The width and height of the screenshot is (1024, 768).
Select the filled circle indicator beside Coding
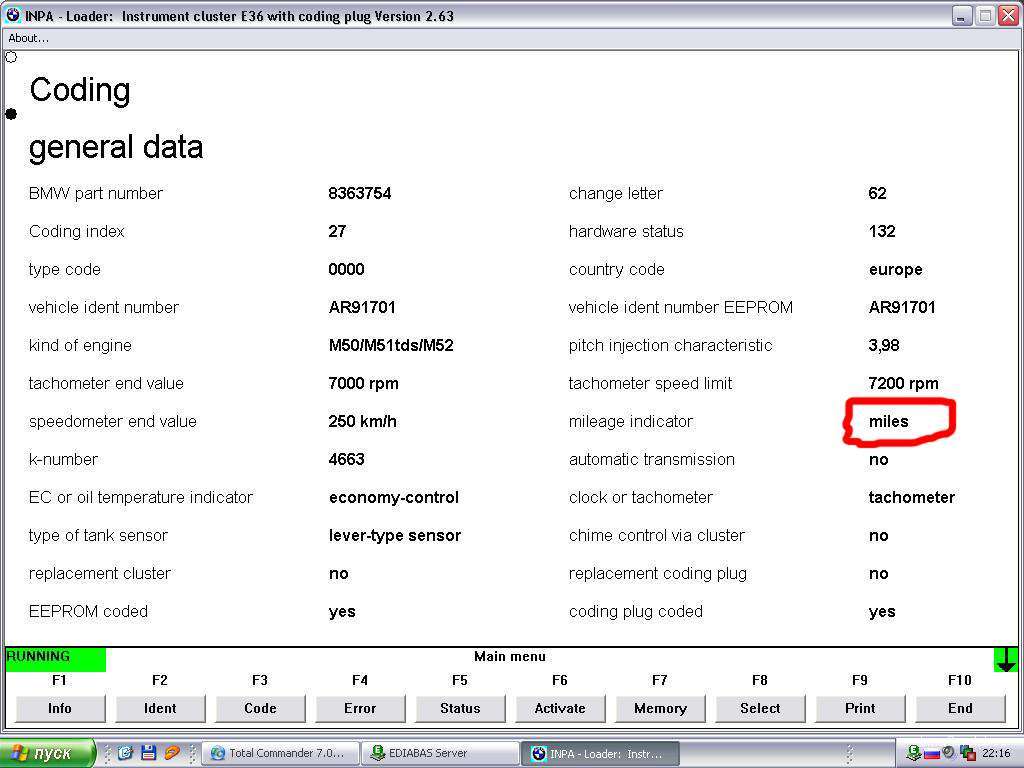[11, 114]
